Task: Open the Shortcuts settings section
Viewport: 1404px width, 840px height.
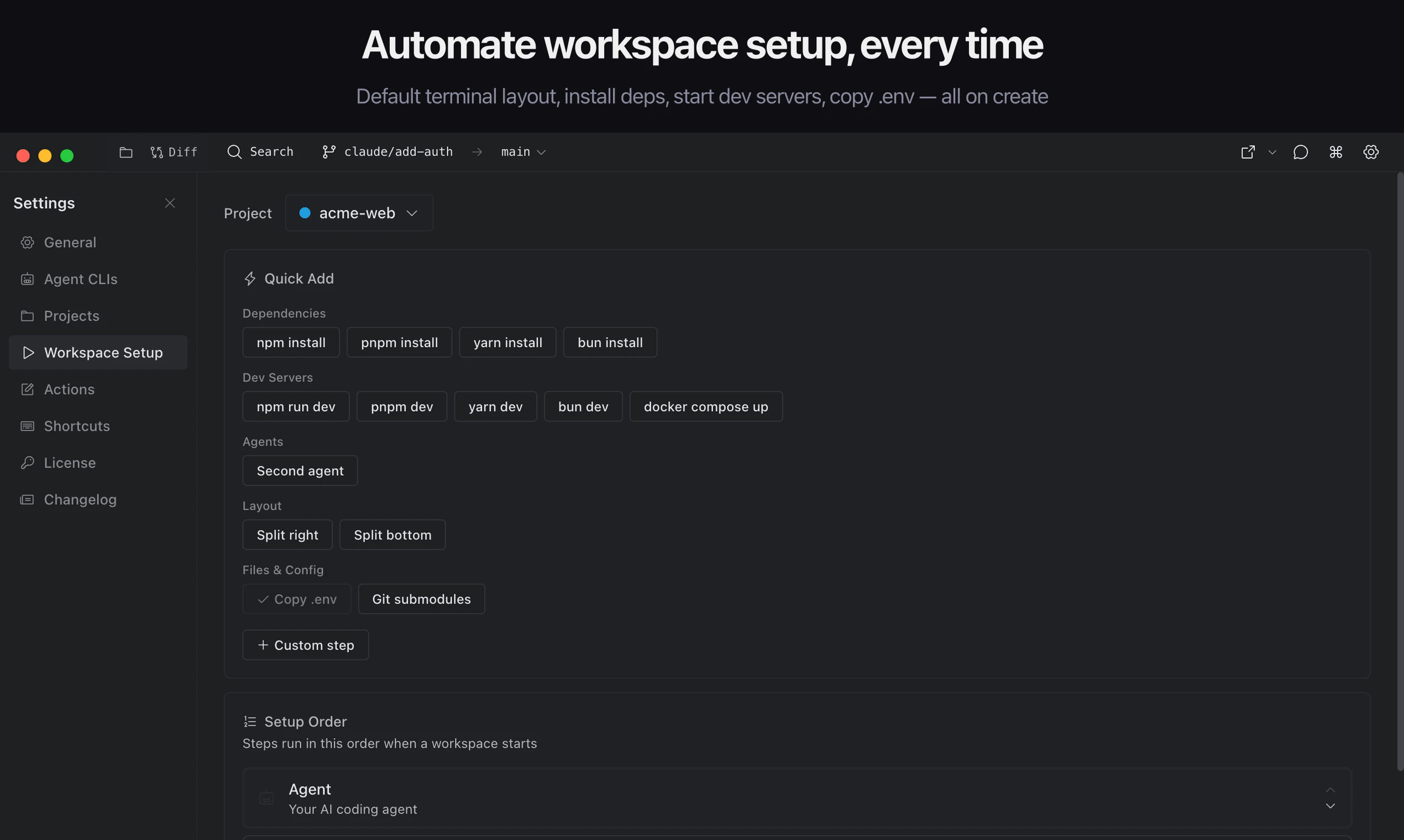Action: tap(77, 426)
